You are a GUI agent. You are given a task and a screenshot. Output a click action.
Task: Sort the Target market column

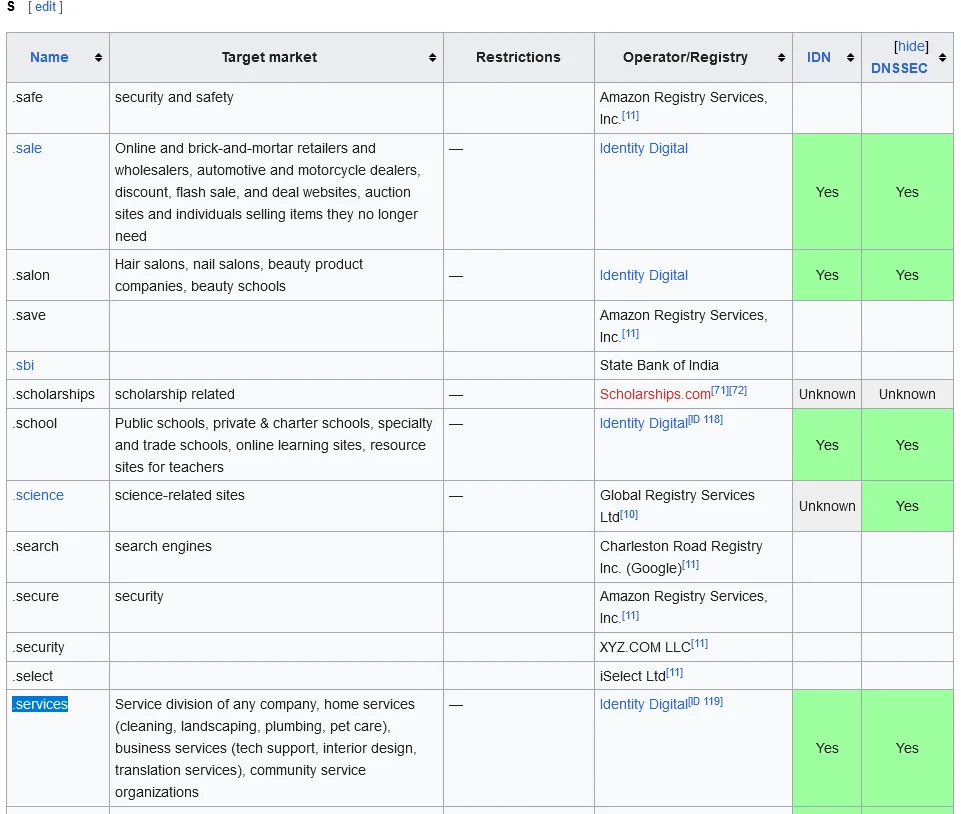(x=431, y=57)
